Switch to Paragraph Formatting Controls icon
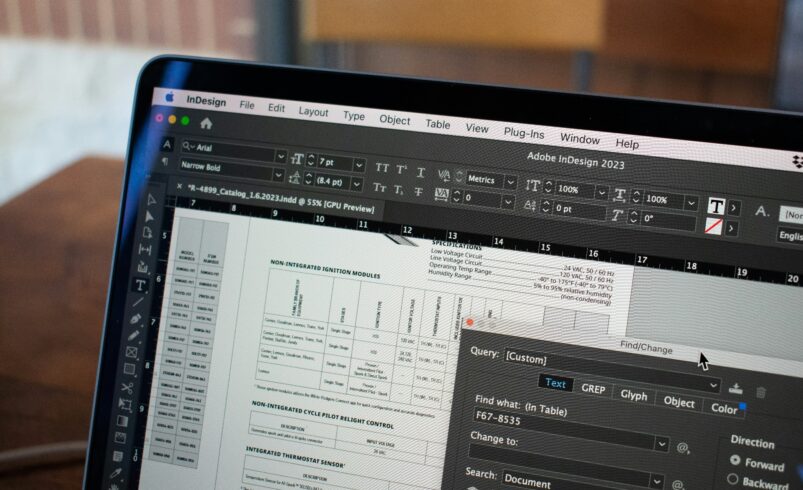 pos(165,162)
